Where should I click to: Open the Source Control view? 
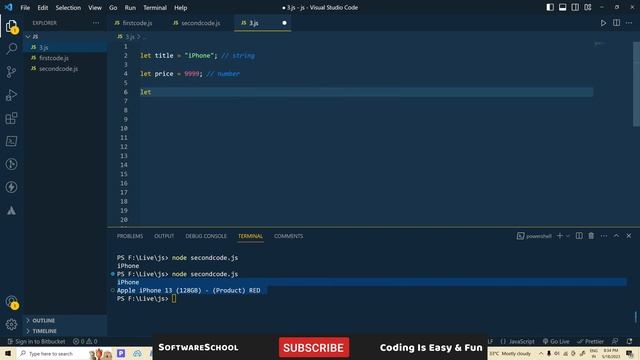[11, 72]
